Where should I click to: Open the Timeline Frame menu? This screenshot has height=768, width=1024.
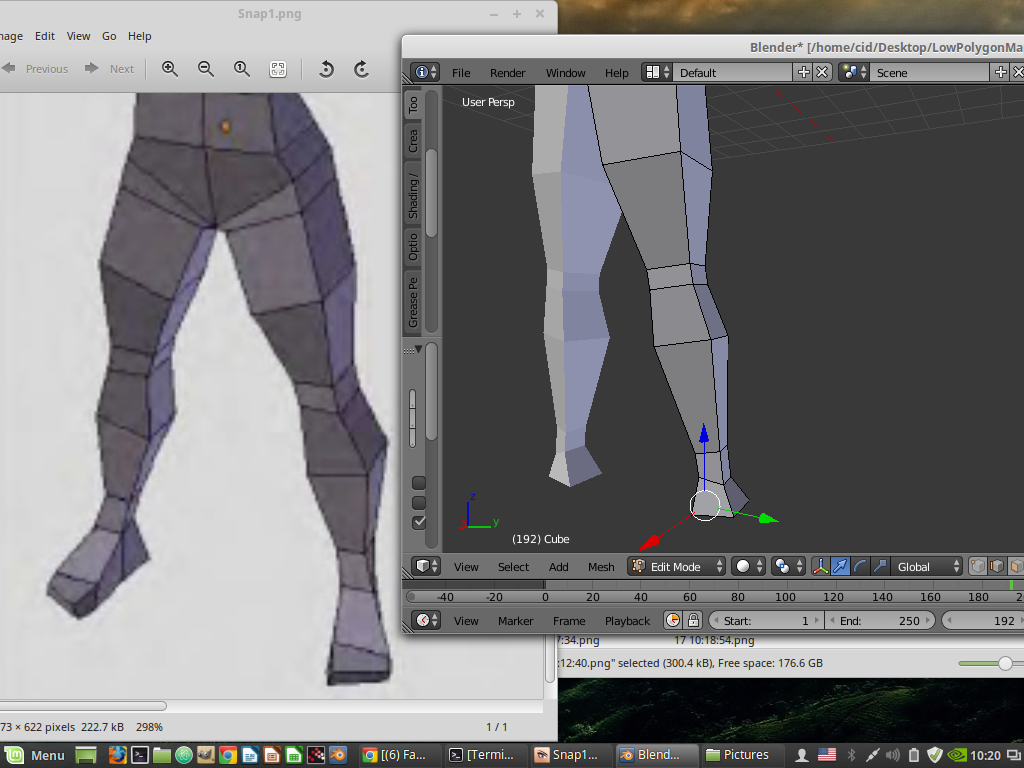point(569,621)
